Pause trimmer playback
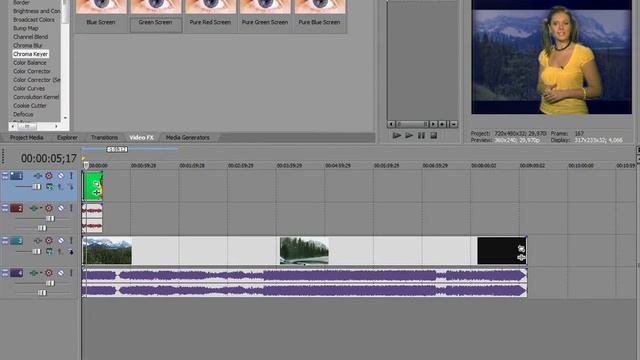This screenshot has height=360, width=640. pos(421,136)
